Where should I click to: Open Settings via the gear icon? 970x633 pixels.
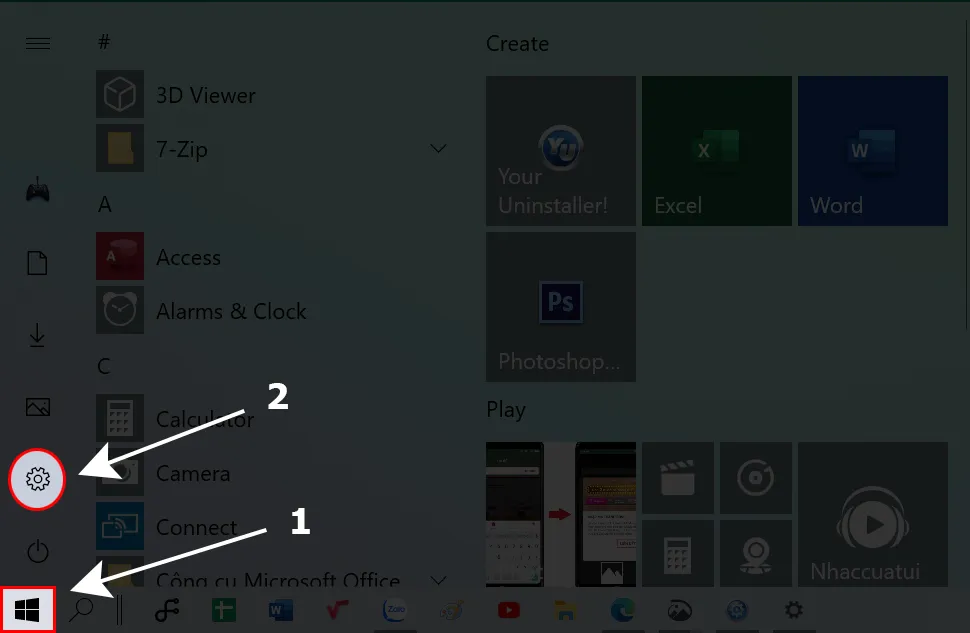coord(37,479)
